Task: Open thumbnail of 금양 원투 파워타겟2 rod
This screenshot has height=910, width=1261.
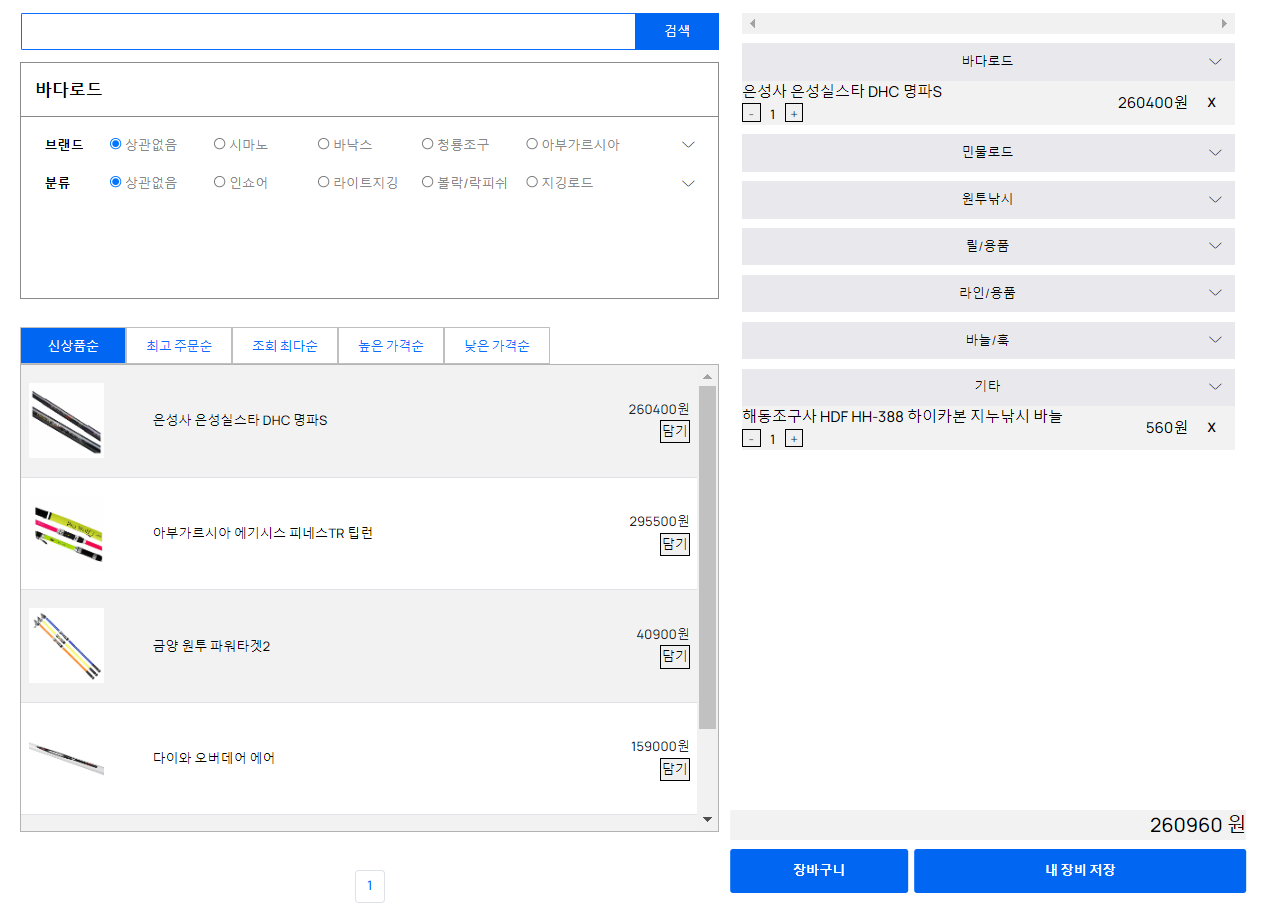Action: point(66,646)
